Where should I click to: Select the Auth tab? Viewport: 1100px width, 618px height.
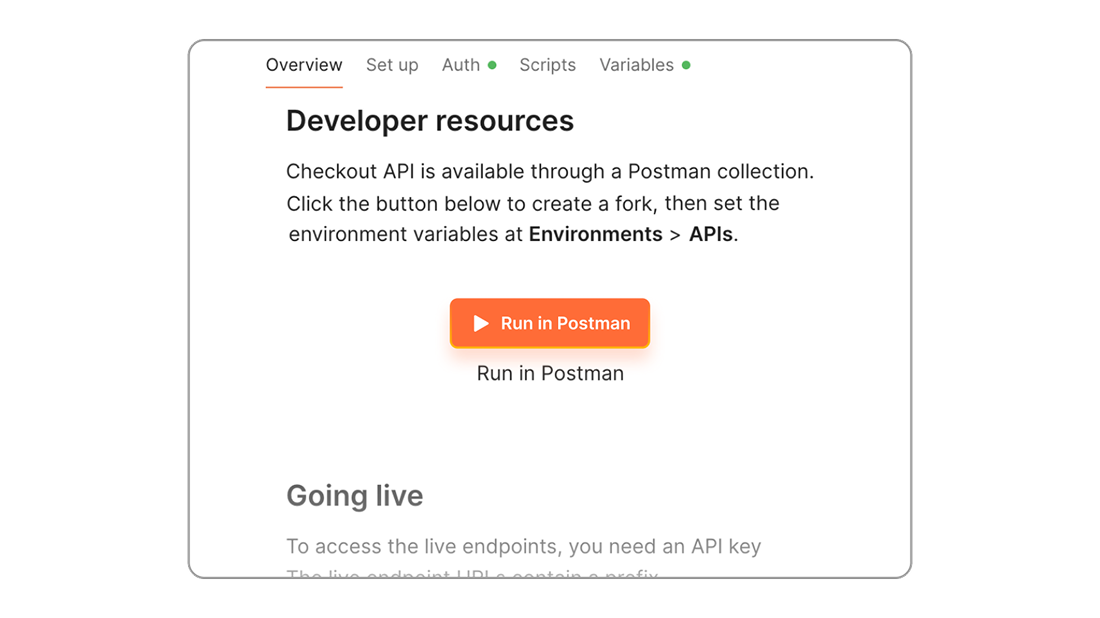point(461,64)
